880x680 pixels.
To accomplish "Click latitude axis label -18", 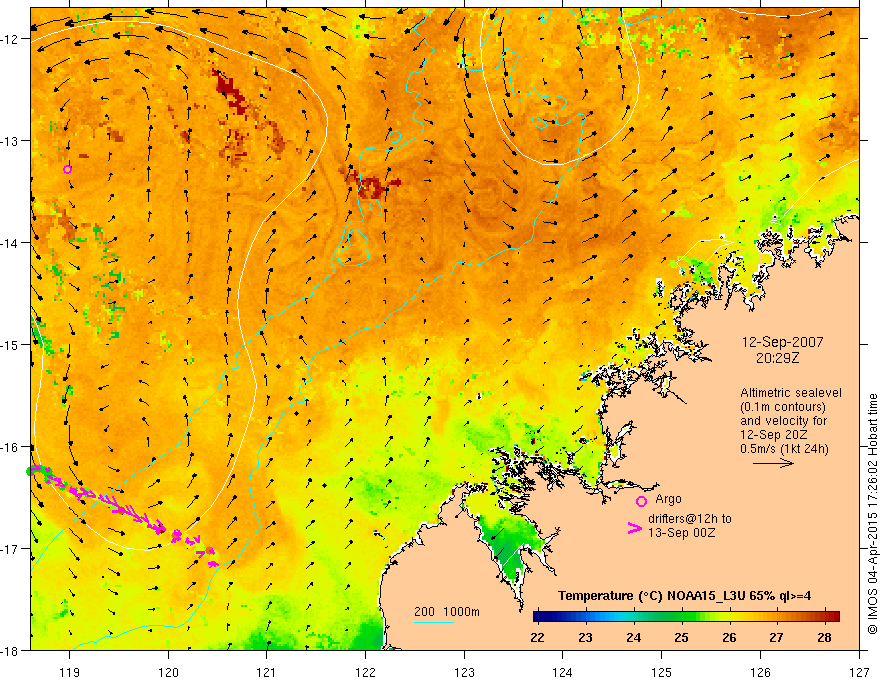I will [11, 650].
